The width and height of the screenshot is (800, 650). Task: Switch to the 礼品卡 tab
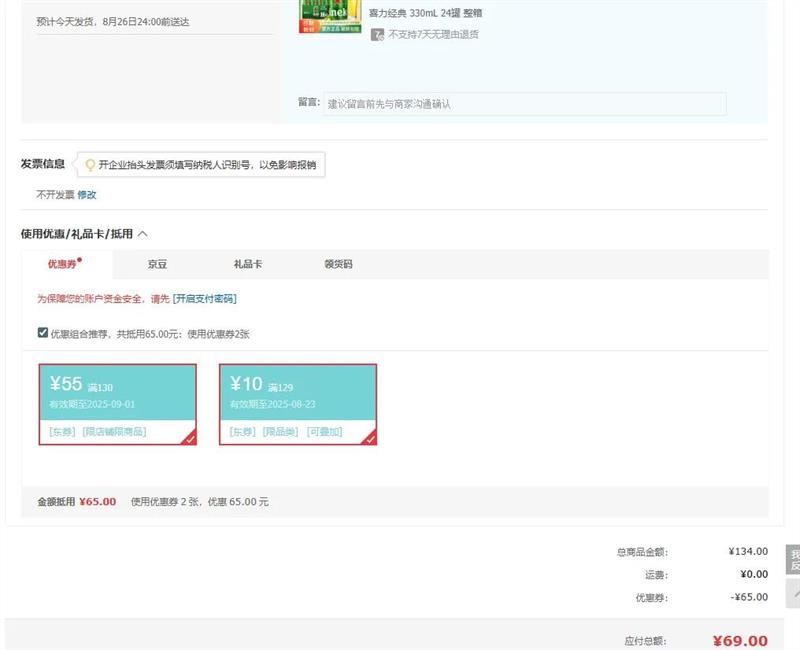coord(247,265)
